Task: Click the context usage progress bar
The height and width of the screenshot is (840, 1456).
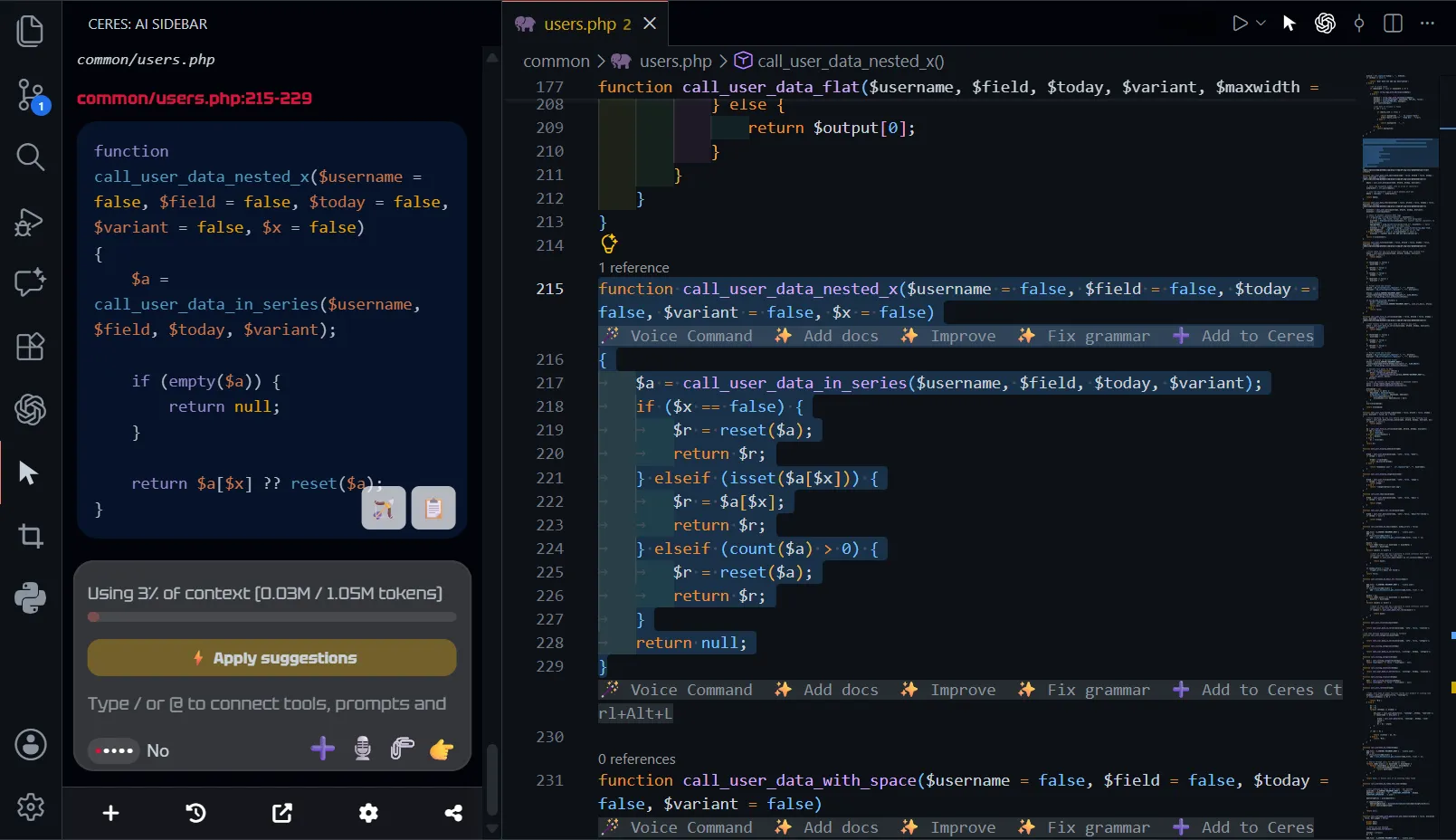Action: pyautogui.click(x=271, y=617)
